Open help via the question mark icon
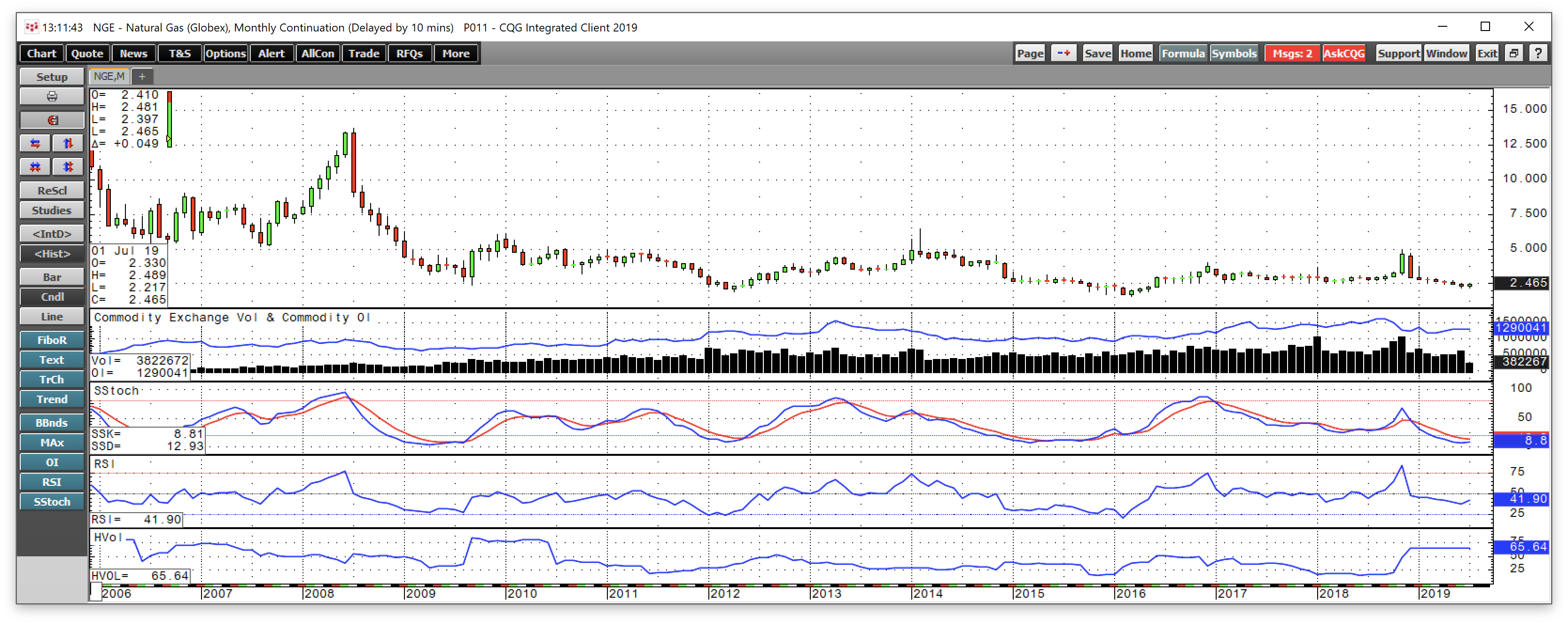Image resolution: width=1568 pixels, height=624 pixels. click(1539, 53)
